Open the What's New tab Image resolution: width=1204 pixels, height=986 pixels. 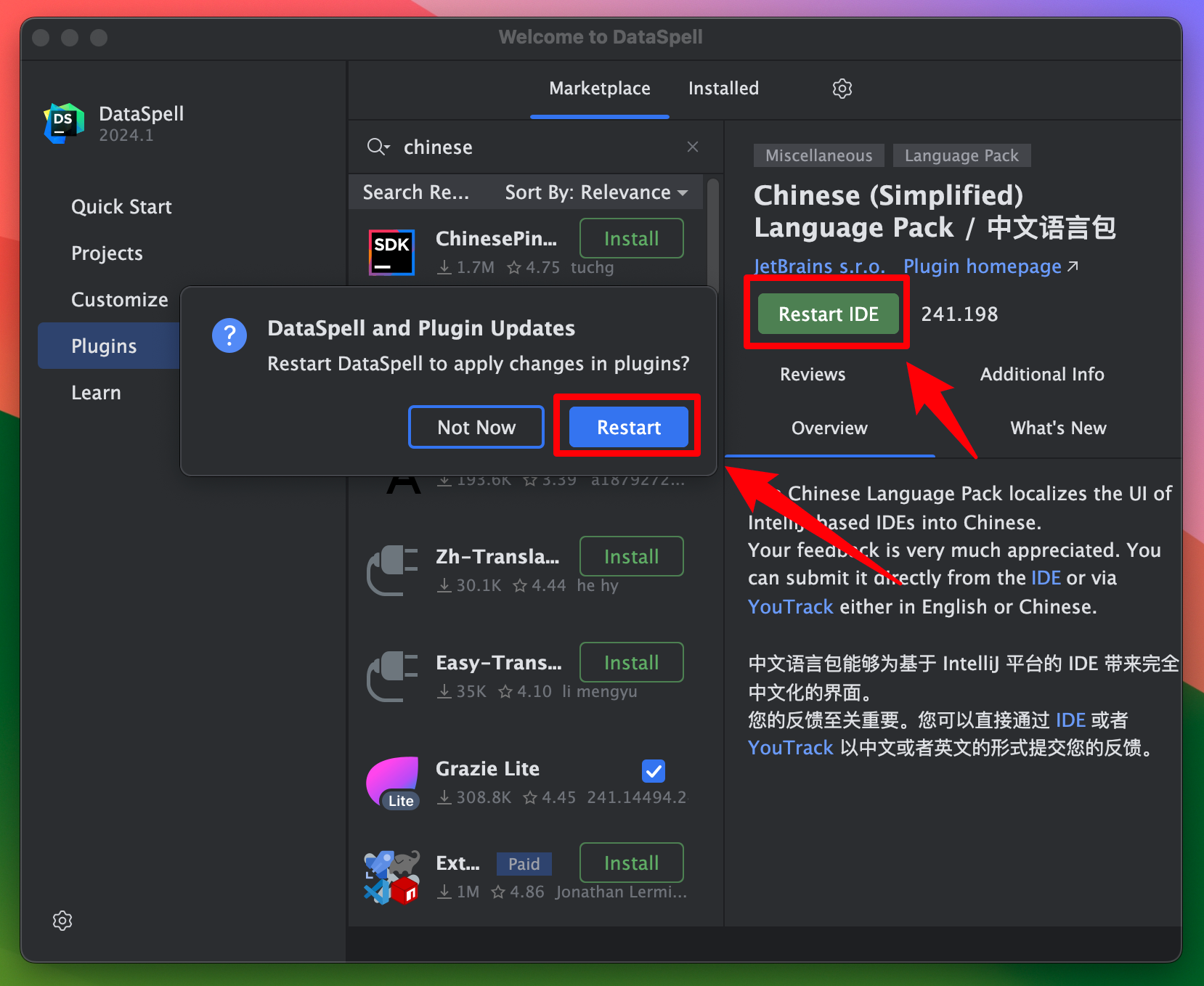1058,428
